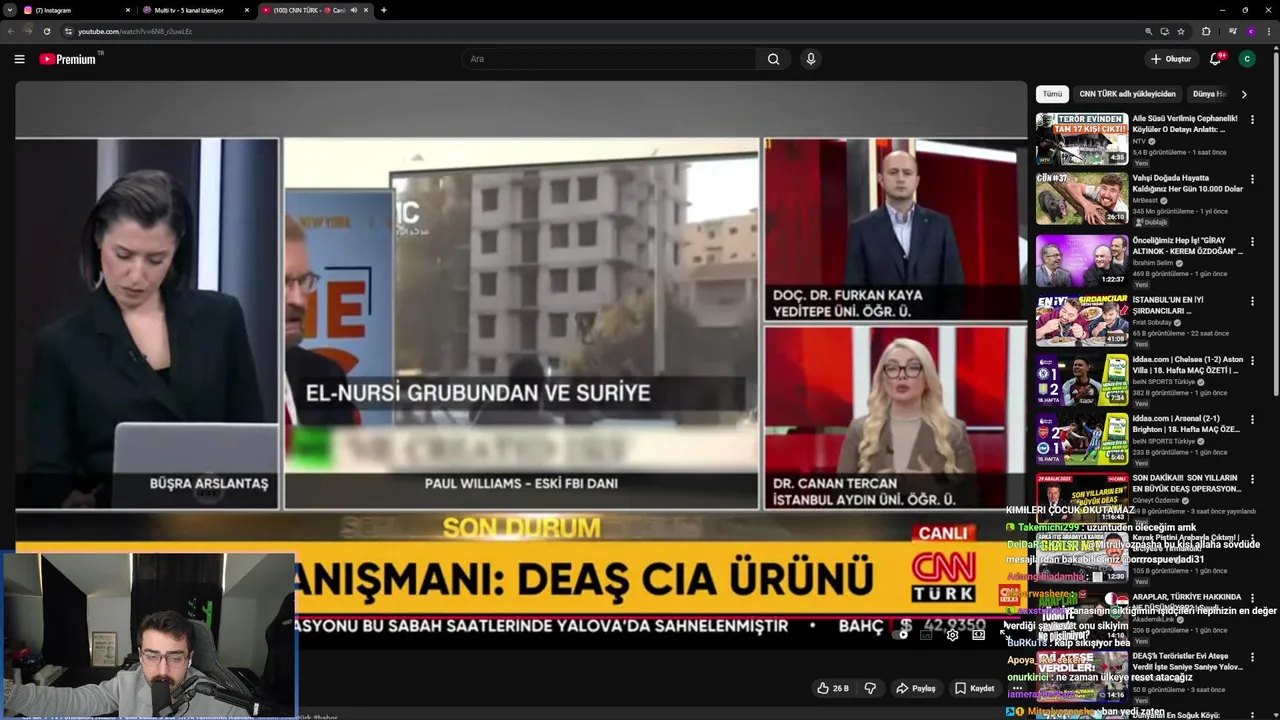The image size is (1280, 720).
Task: Open the tab search dropdown arrow
Action: click(10, 10)
